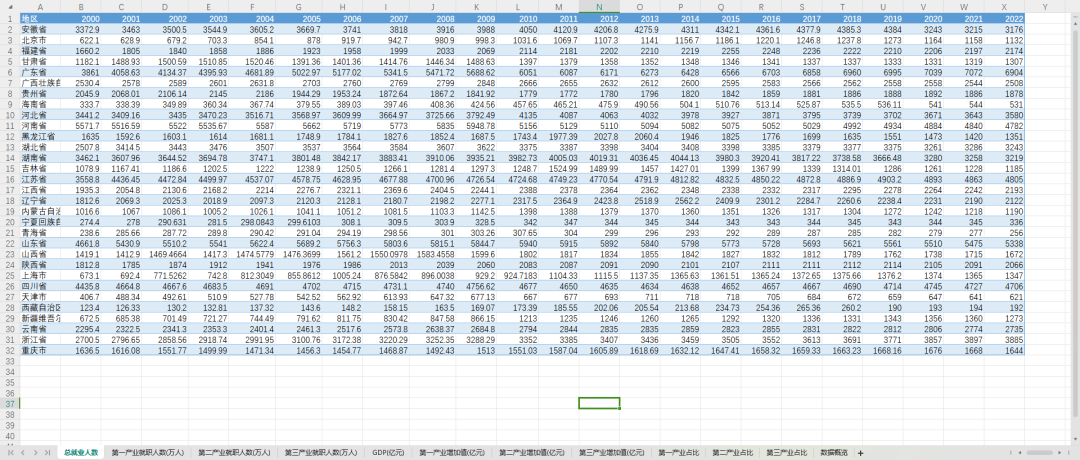Select the 天津市 cell

pos(39,297)
